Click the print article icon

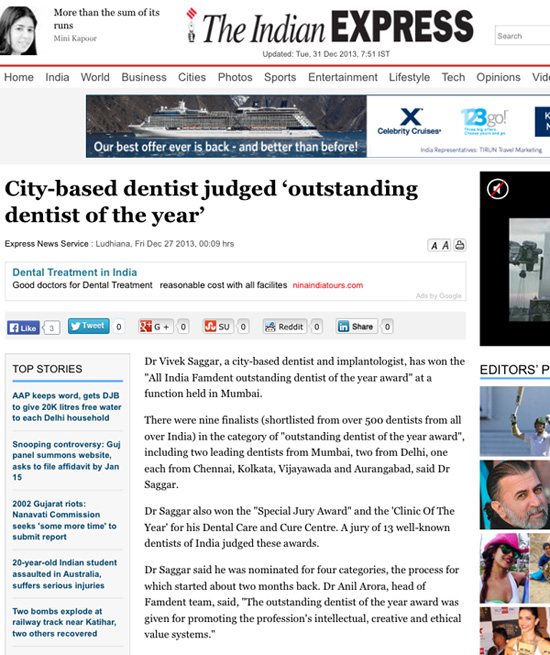(x=459, y=245)
